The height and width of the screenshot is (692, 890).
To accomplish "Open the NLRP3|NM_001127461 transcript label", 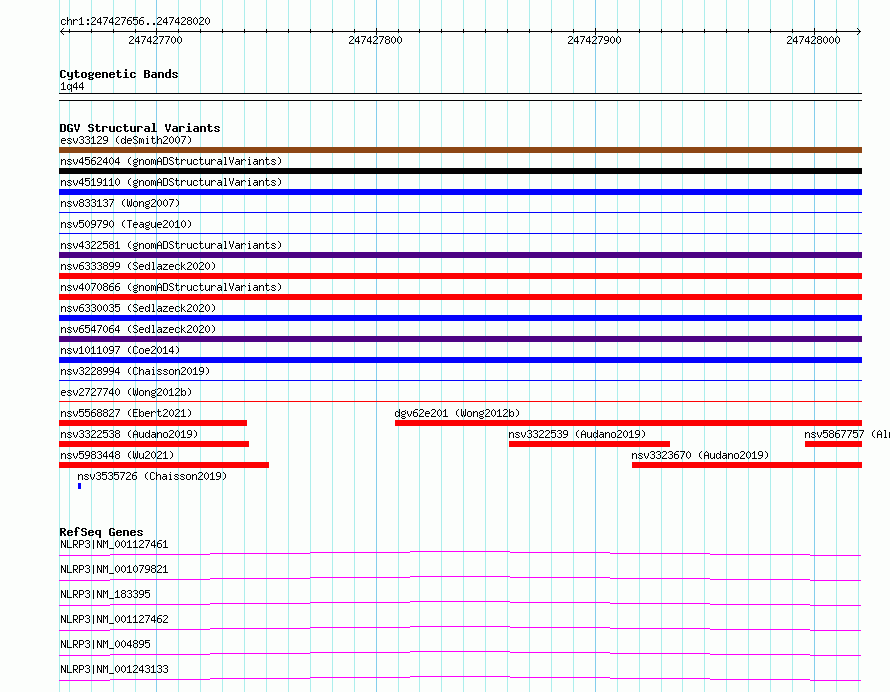I will [114, 544].
